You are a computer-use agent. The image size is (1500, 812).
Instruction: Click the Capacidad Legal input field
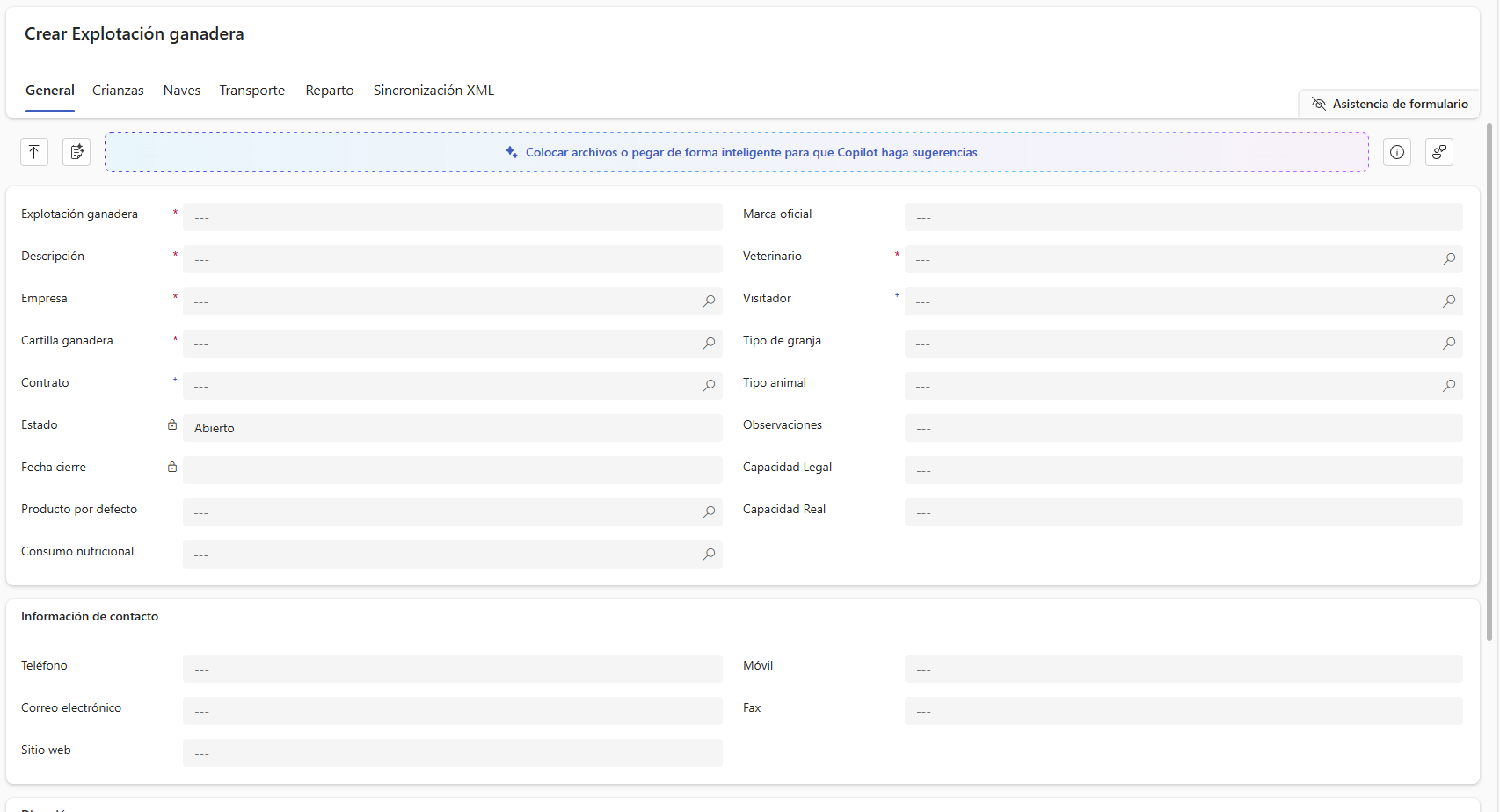[1183, 470]
